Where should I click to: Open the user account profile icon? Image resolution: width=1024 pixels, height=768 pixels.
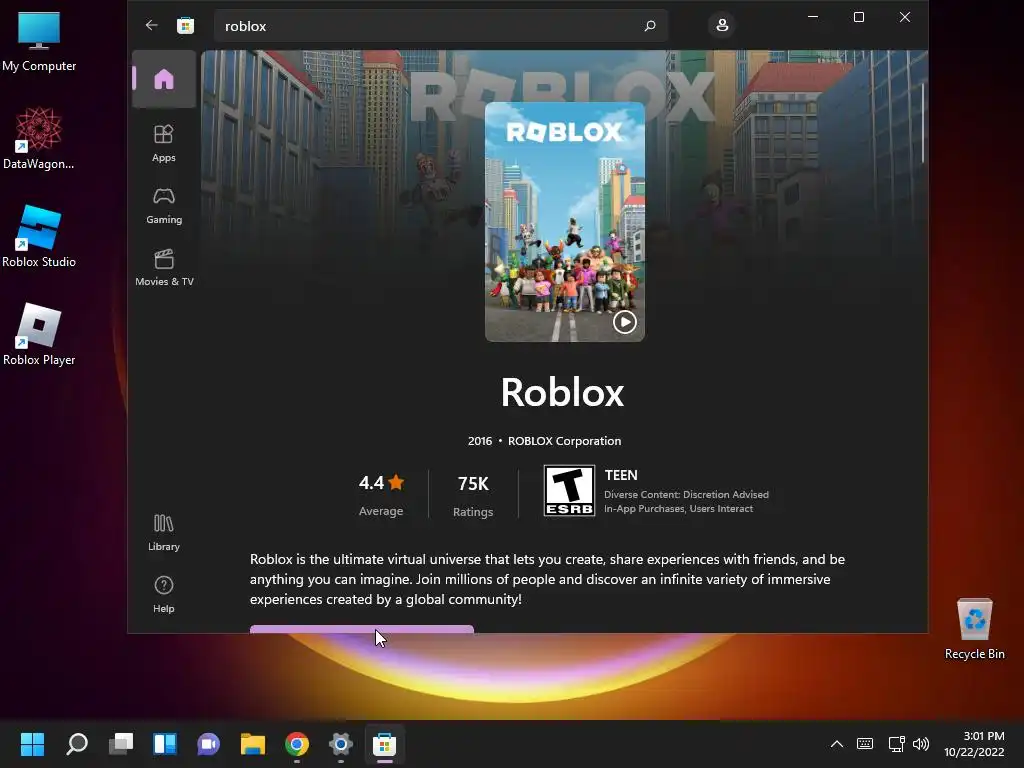pos(722,25)
